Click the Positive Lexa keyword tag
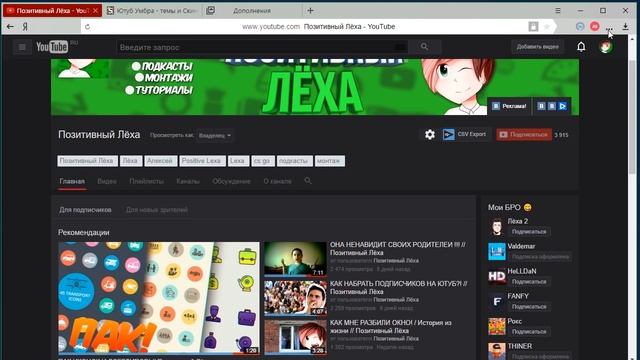 click(x=202, y=161)
